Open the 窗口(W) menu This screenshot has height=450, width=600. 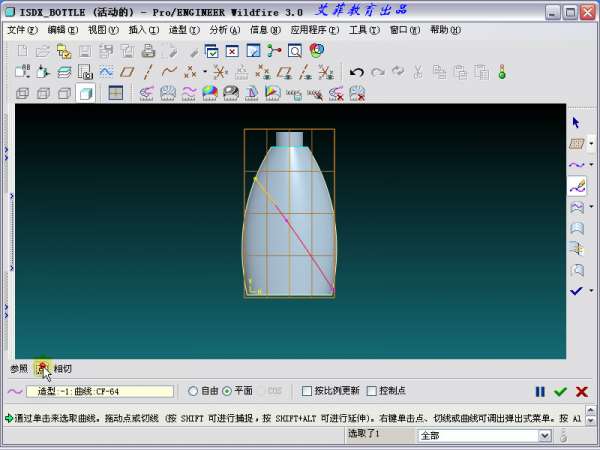[405, 30]
